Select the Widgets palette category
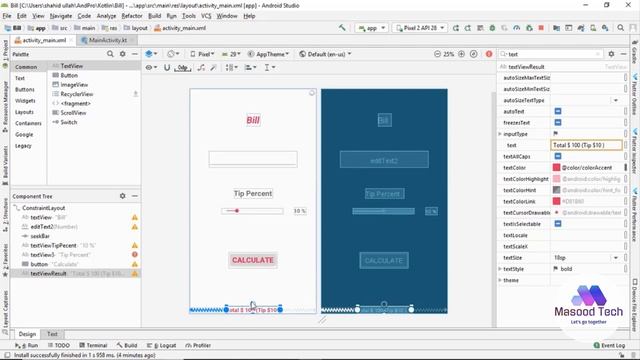 (x=25, y=100)
